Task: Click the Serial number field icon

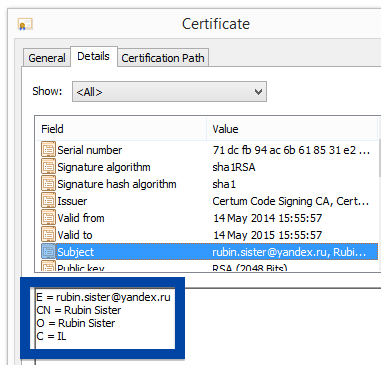Action: (48, 149)
